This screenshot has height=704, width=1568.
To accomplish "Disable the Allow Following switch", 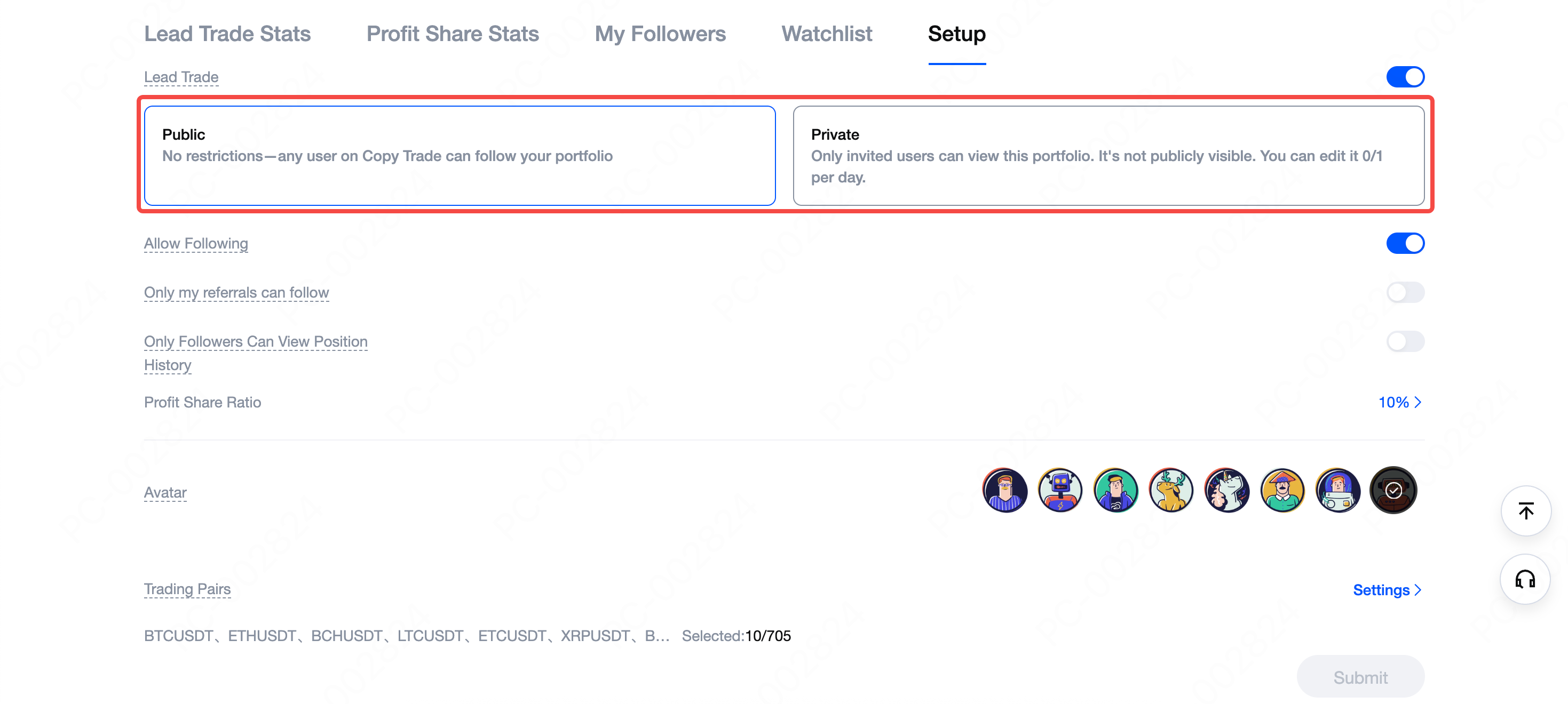I will point(1405,243).
